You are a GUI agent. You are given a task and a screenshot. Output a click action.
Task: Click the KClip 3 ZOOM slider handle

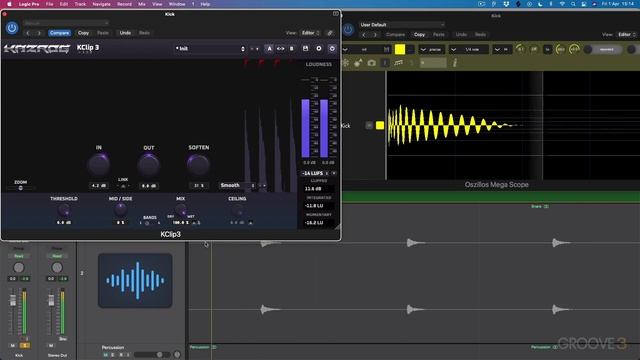[x=20, y=188]
